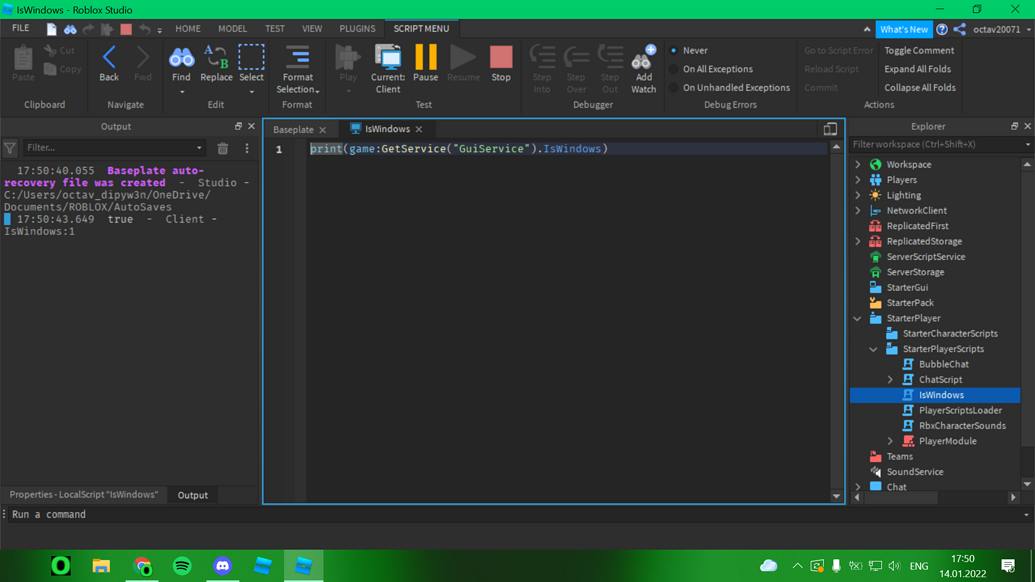Undock the Output panel
Screen dimensions: 1035x582
tap(238, 126)
